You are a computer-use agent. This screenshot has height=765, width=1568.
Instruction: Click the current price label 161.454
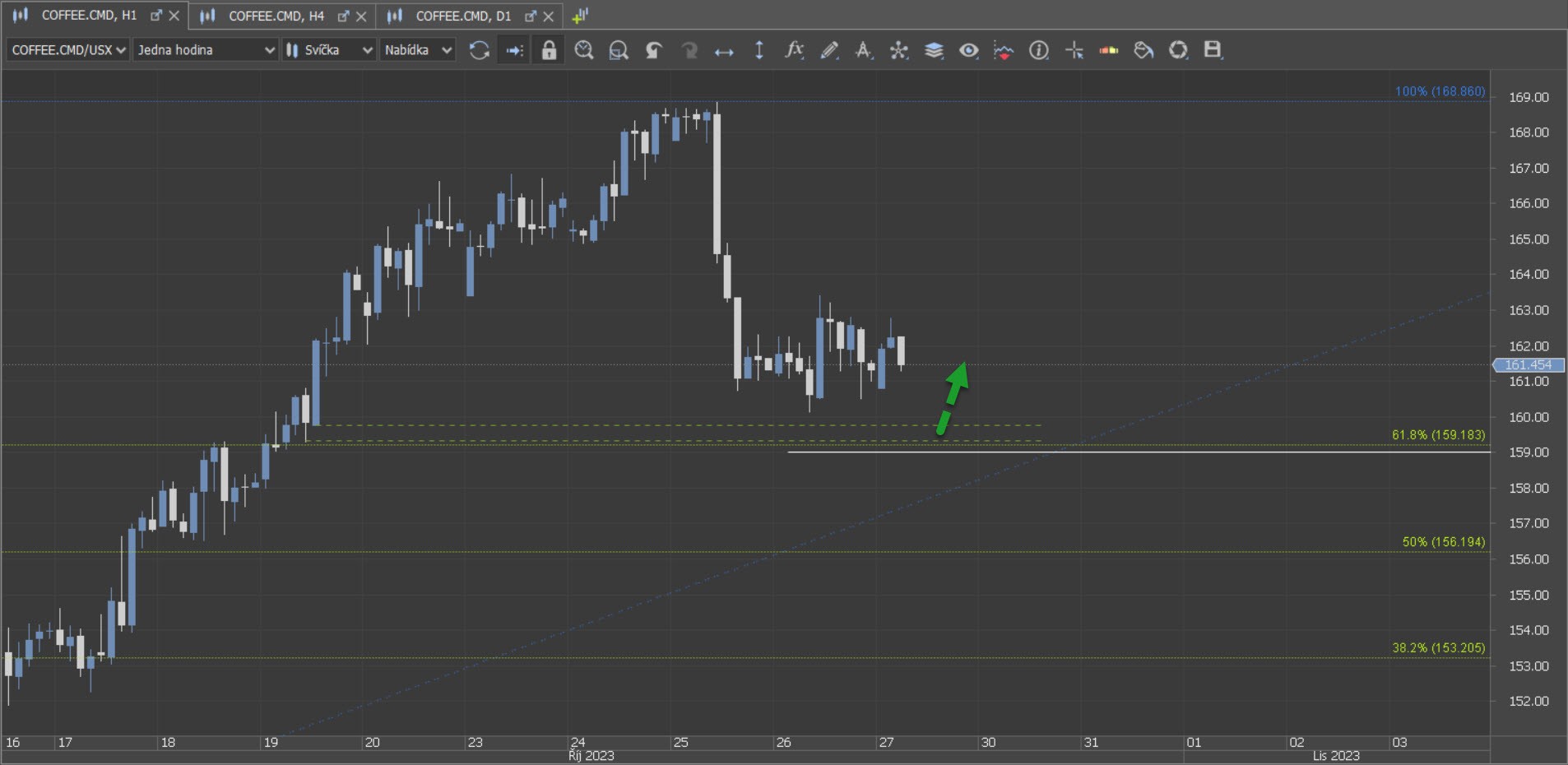(1529, 365)
